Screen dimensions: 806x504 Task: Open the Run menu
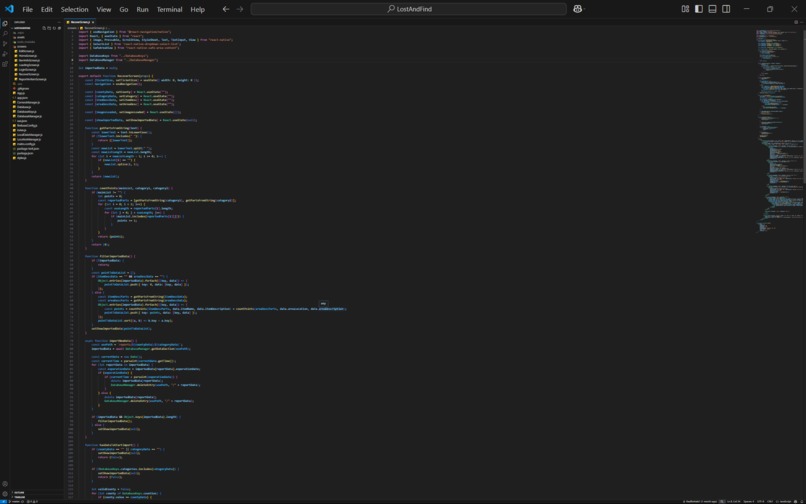point(142,9)
